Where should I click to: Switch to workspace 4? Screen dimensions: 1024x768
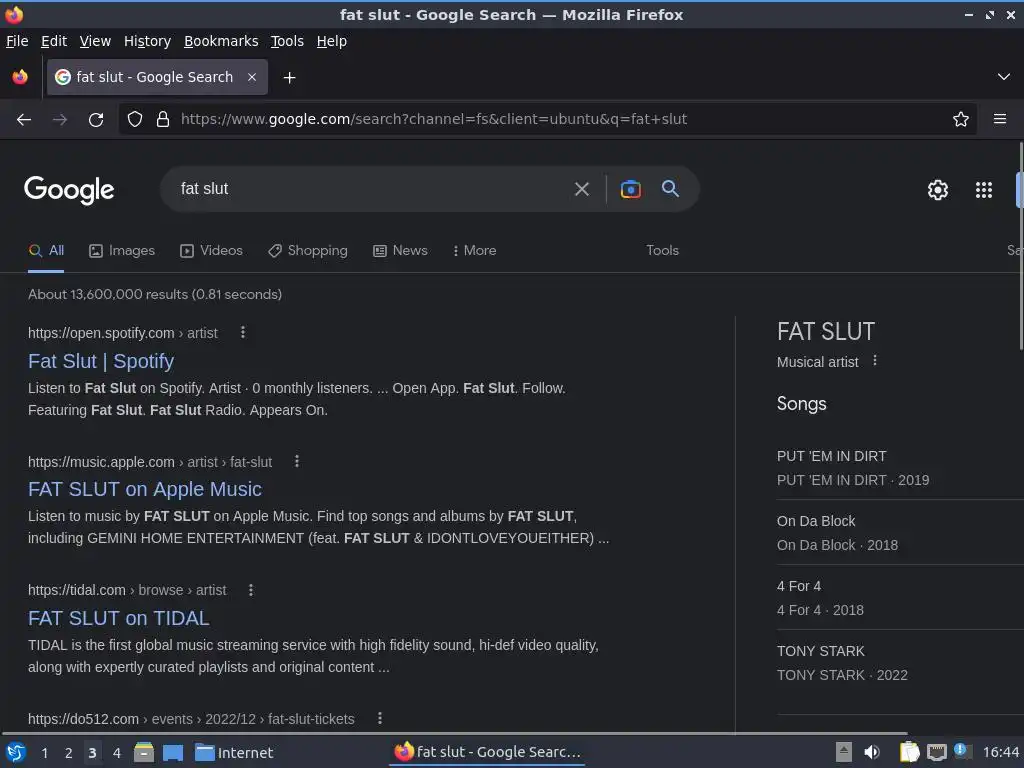coord(117,753)
